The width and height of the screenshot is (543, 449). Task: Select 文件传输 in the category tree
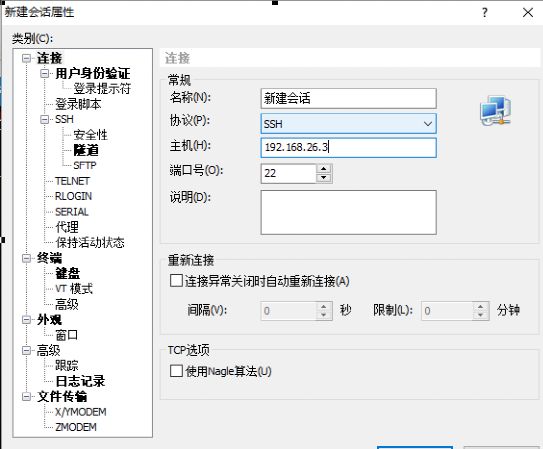coord(62,396)
